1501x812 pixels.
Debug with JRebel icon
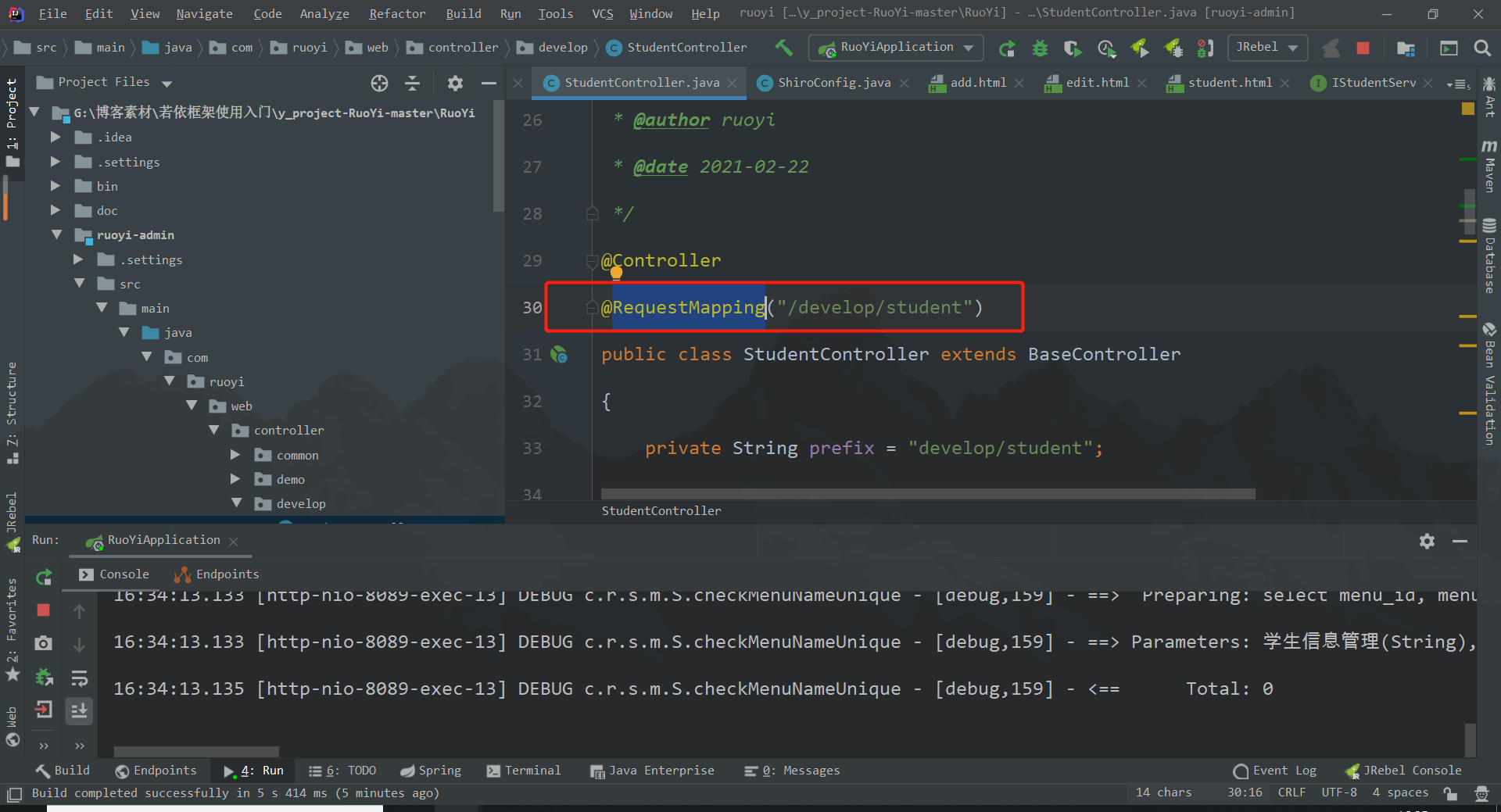pos(1173,48)
